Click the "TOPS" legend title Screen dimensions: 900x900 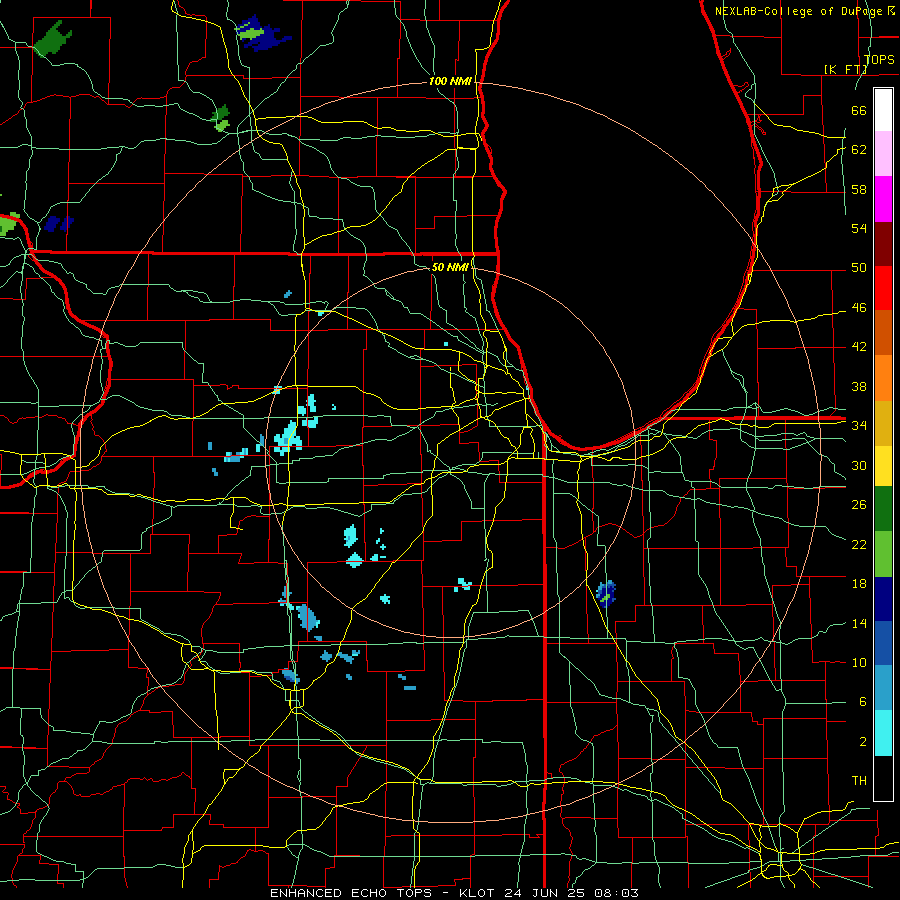(879, 59)
